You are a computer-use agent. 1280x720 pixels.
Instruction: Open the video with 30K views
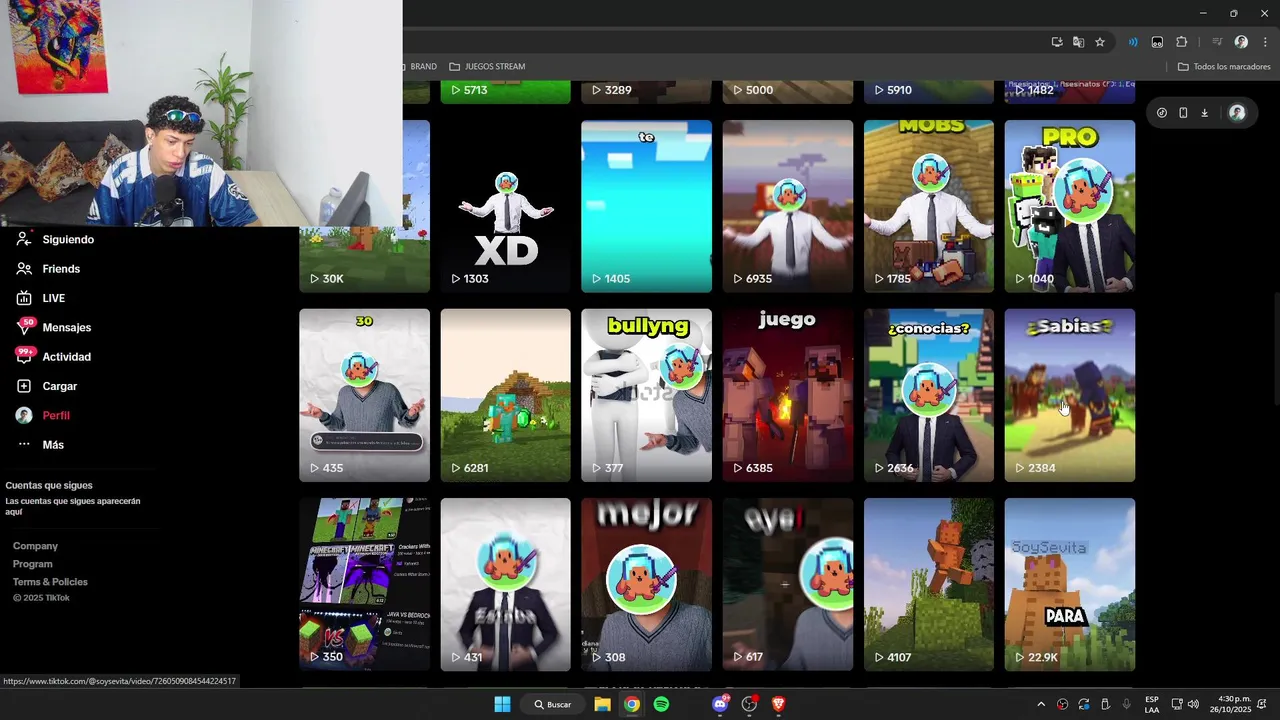point(364,260)
